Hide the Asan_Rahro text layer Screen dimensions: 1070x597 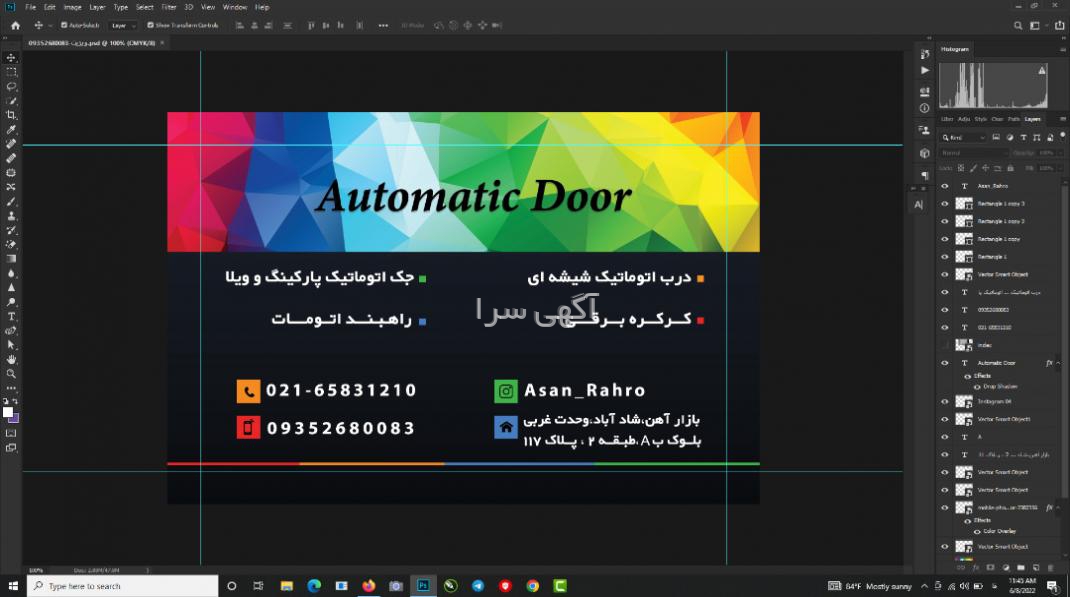click(944, 186)
